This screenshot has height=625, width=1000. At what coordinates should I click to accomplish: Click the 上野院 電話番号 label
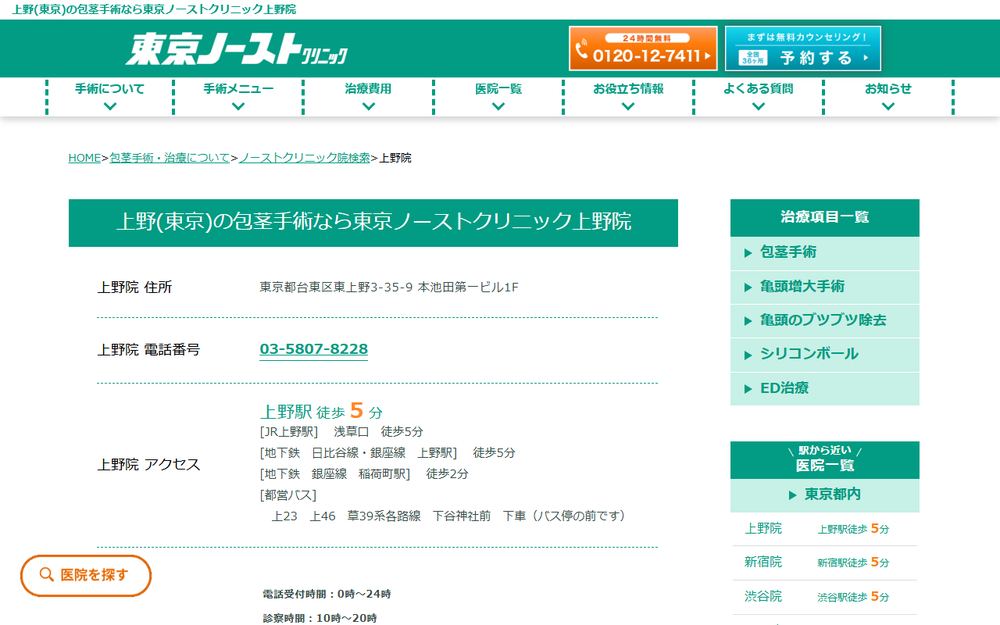click(x=149, y=349)
